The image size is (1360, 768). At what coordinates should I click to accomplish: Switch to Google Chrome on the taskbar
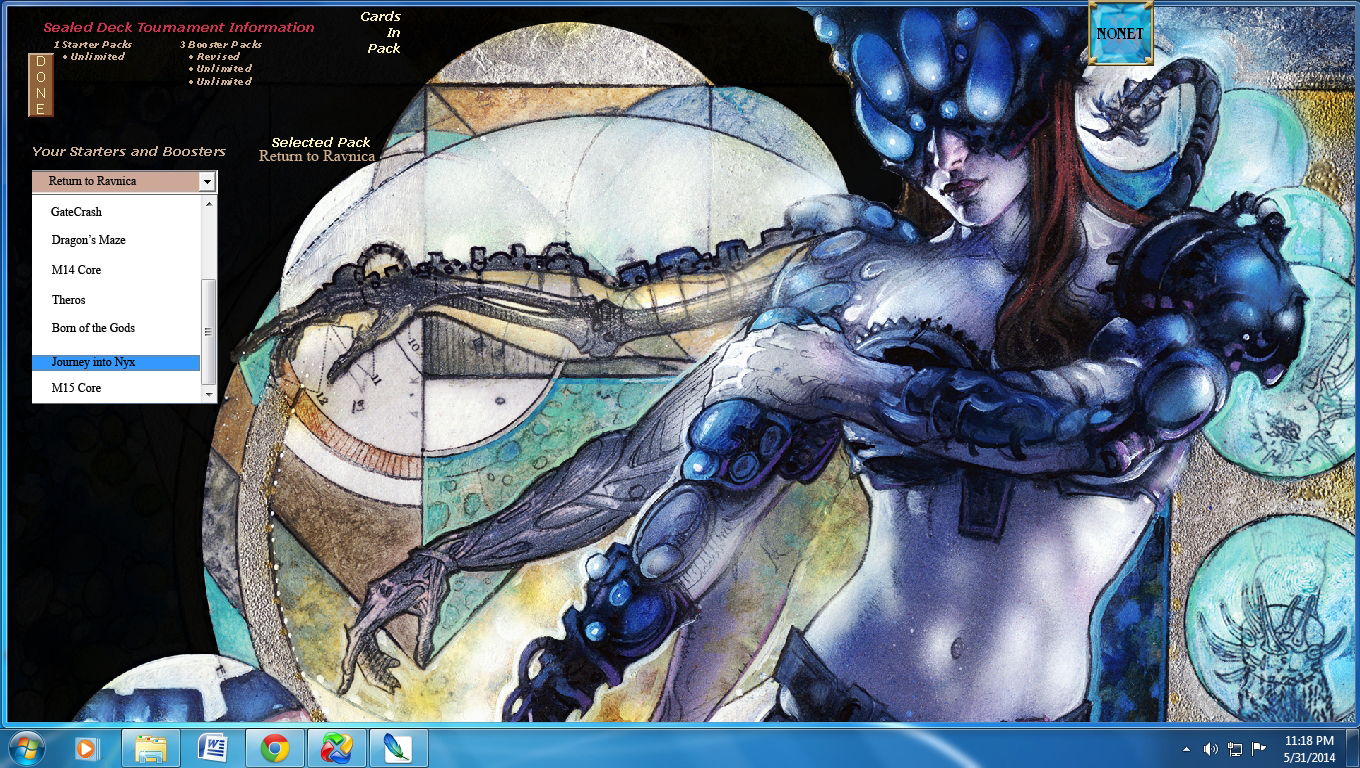pyautogui.click(x=275, y=747)
